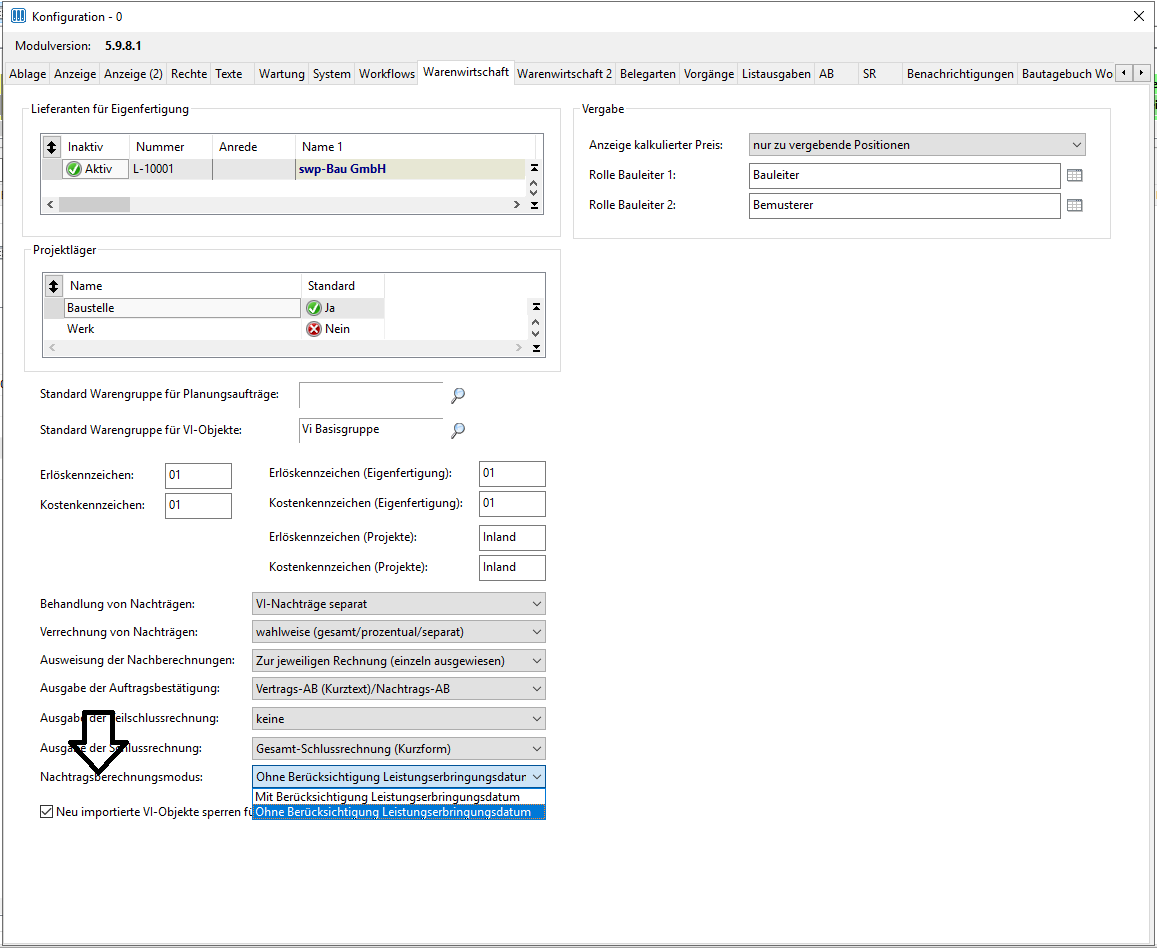The height and width of the screenshot is (949, 1157).
Task: Close the Konfiguration window
Action: tap(1139, 16)
